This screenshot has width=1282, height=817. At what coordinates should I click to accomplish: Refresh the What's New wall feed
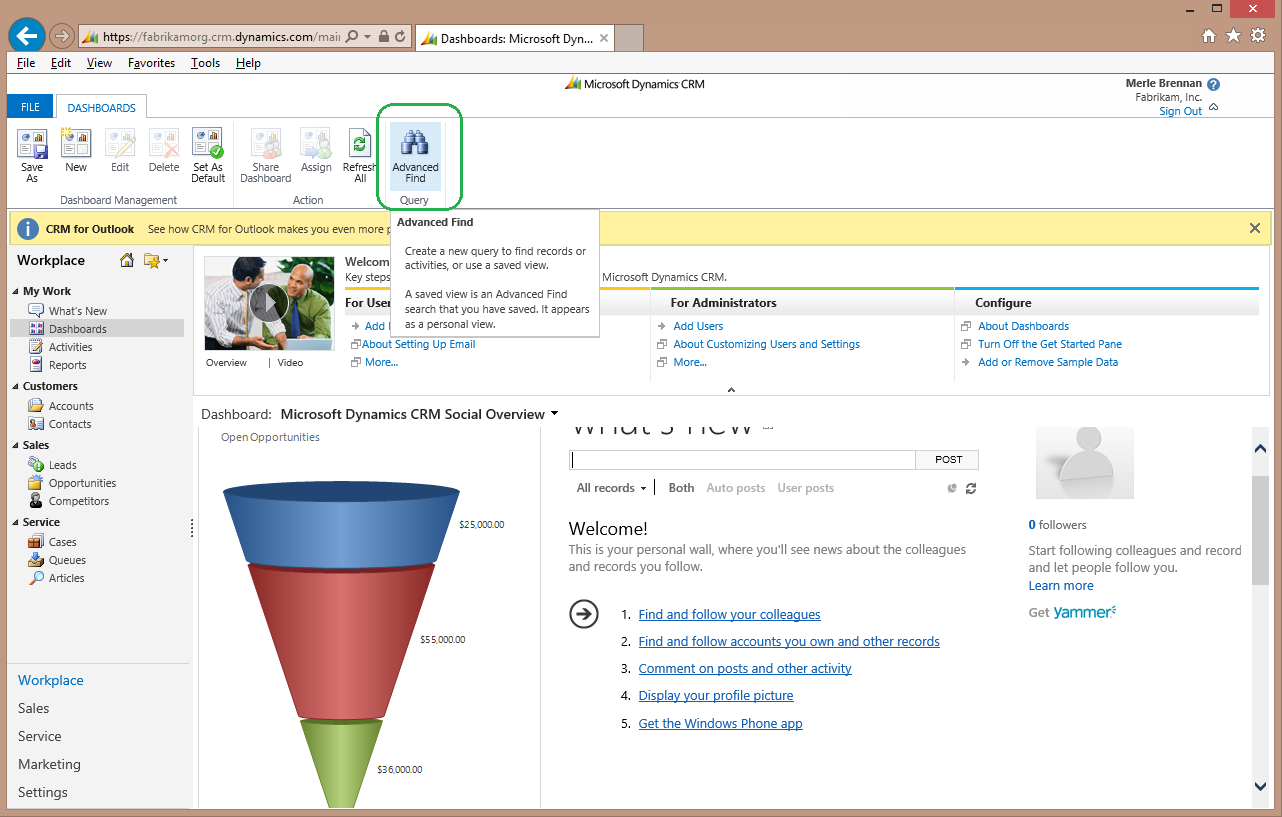coord(971,488)
